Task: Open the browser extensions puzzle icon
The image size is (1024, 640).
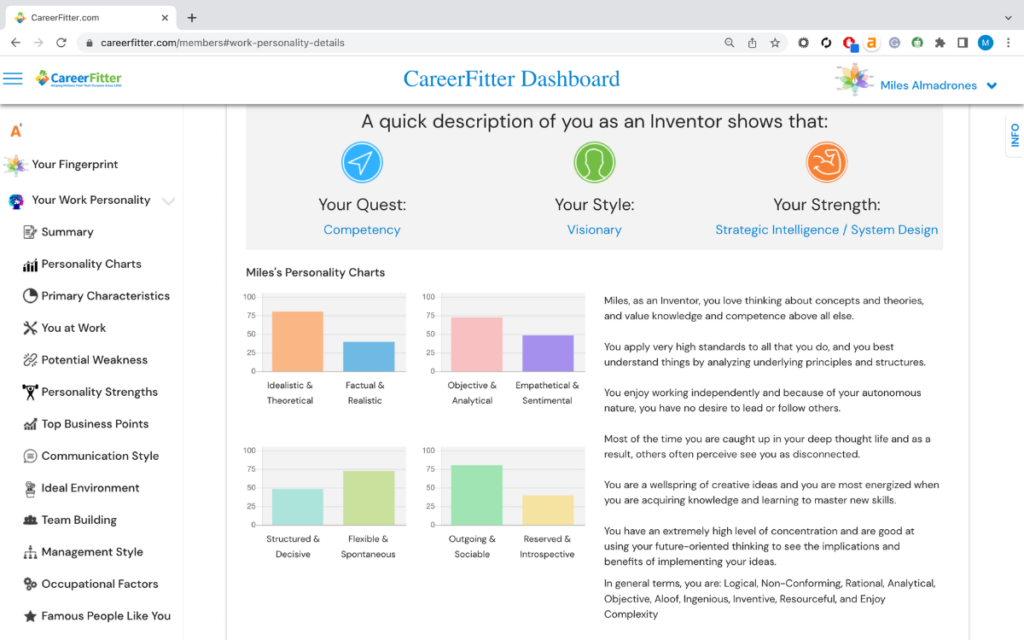Action: pos(940,42)
